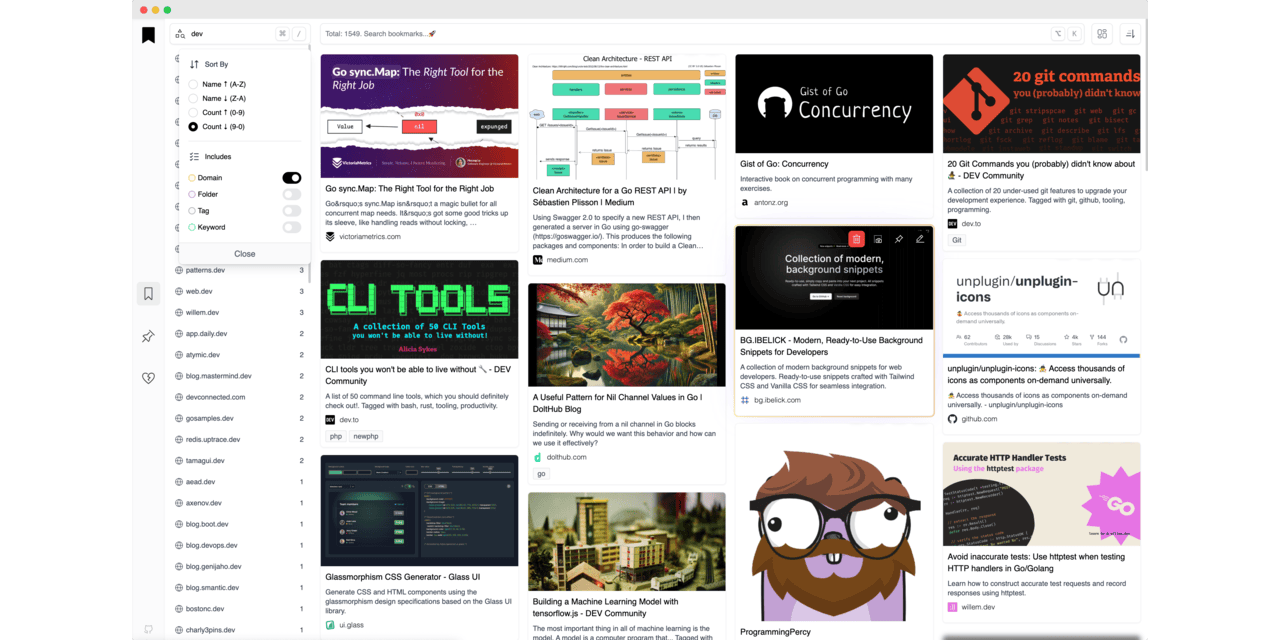Click the red trash icon on BG.IBELICK card
This screenshot has width=1280, height=640.
(856, 239)
